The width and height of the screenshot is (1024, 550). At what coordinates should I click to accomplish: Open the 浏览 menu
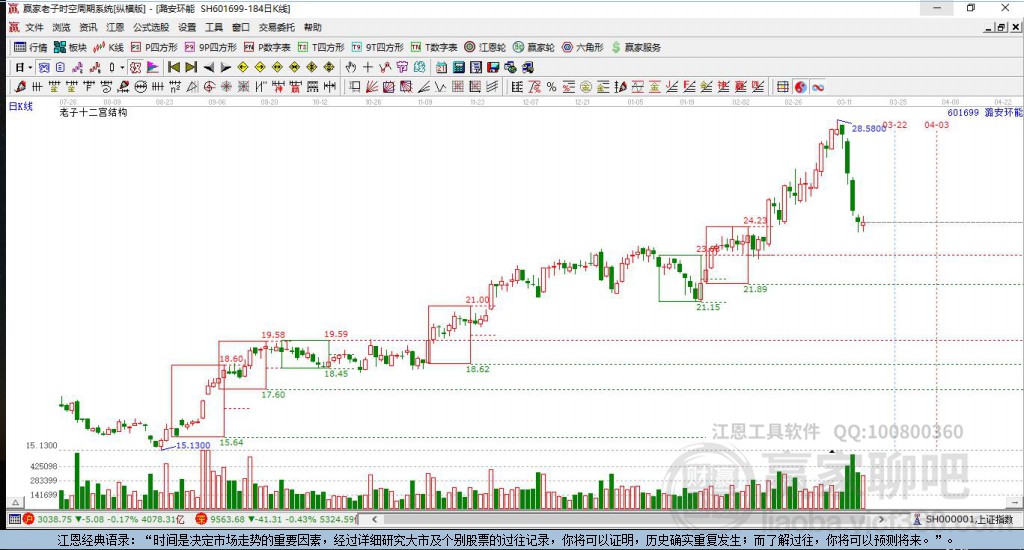61,27
